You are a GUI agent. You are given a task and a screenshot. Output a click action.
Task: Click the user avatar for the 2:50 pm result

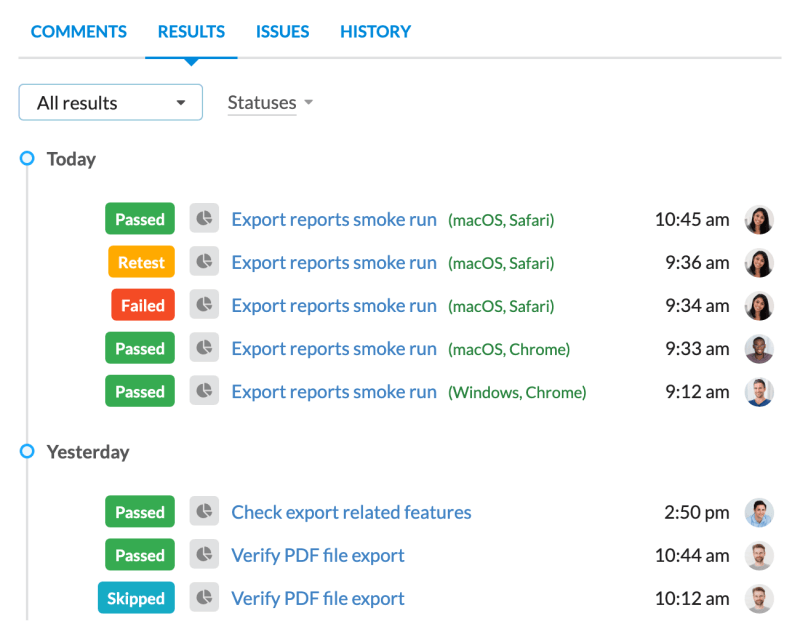pyautogui.click(x=759, y=512)
